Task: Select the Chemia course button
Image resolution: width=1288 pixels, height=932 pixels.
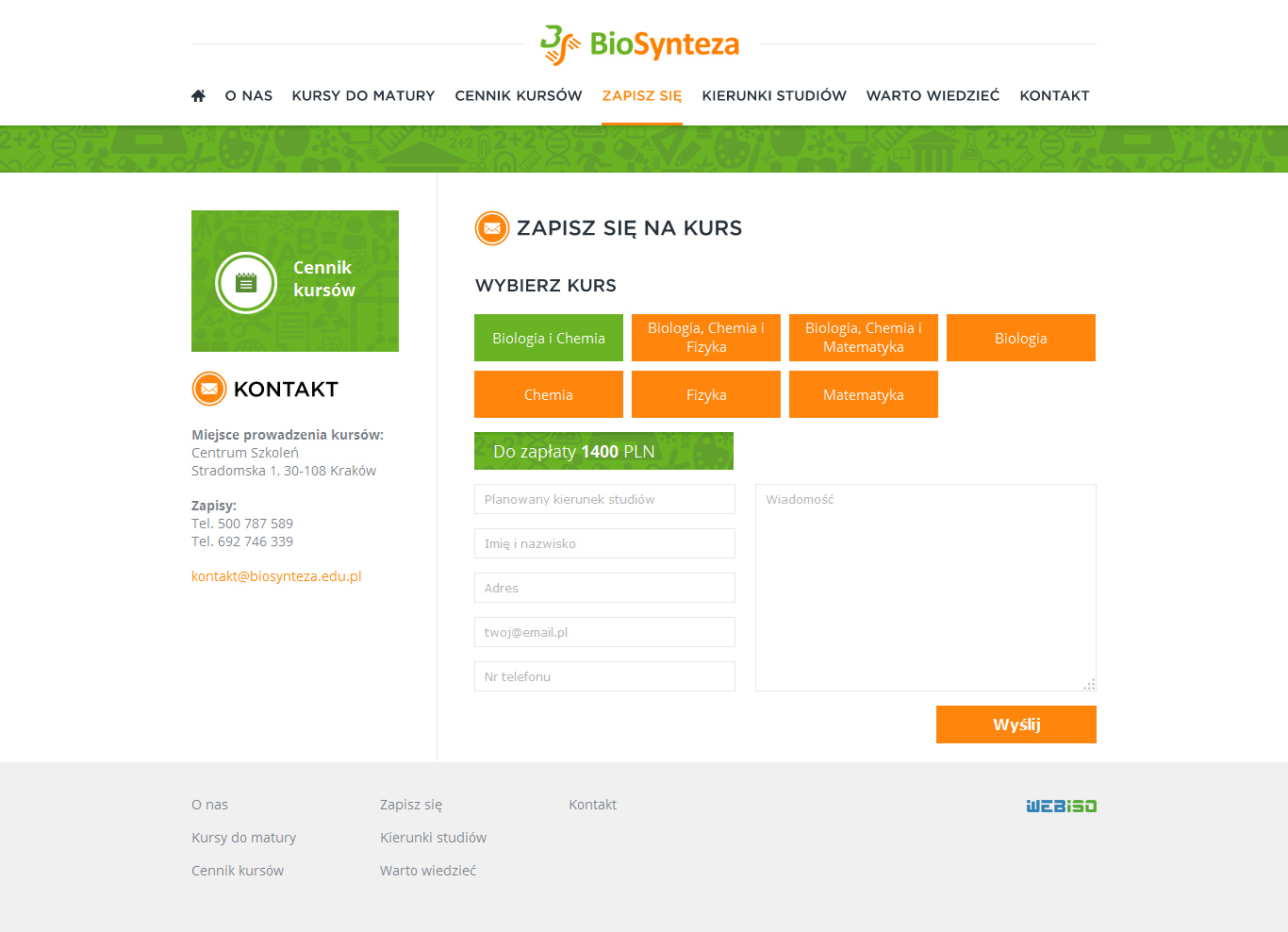Action: [x=549, y=394]
